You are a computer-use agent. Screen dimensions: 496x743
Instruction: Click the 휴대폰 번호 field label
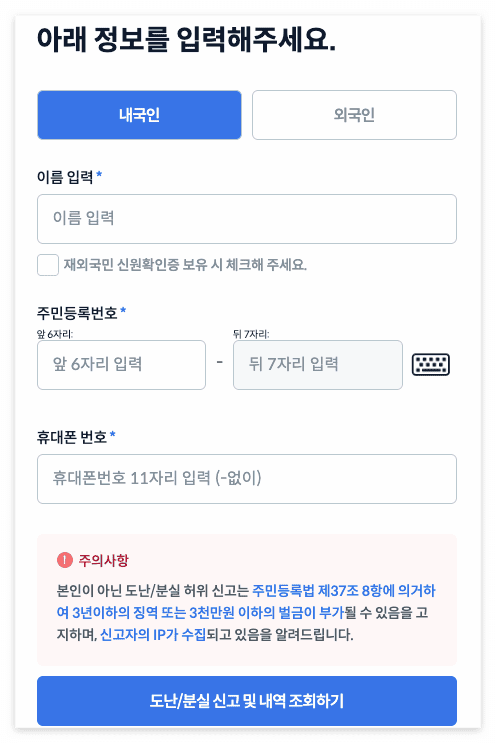coord(72,436)
